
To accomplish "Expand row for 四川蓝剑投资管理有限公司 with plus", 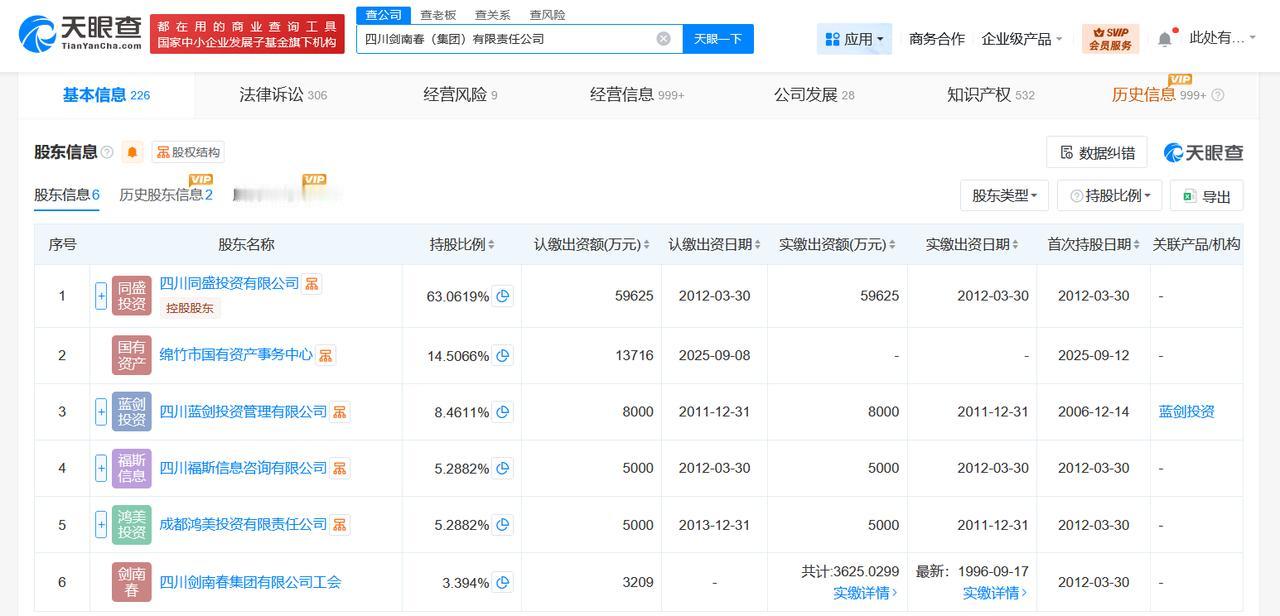I will point(101,412).
